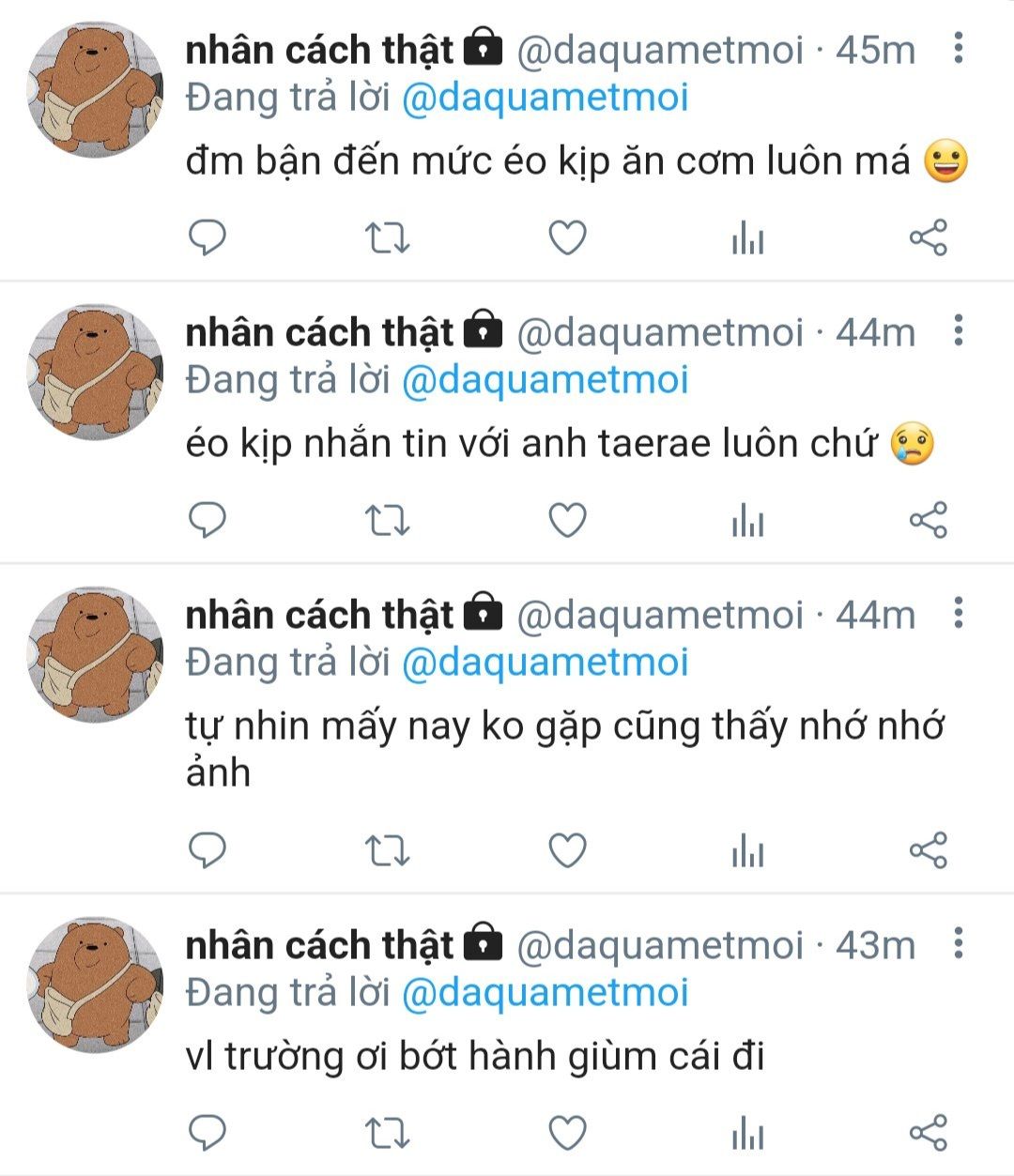
Task: Share the 45m tweet
Action: point(929,237)
